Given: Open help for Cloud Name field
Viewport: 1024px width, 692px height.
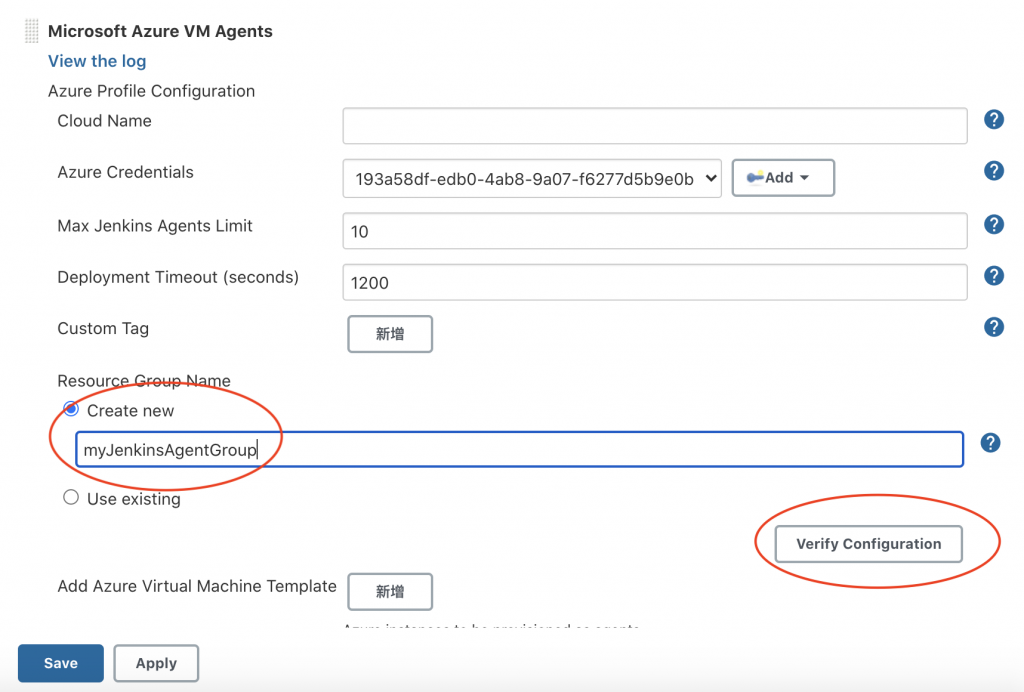Looking at the screenshot, I should click(993, 119).
